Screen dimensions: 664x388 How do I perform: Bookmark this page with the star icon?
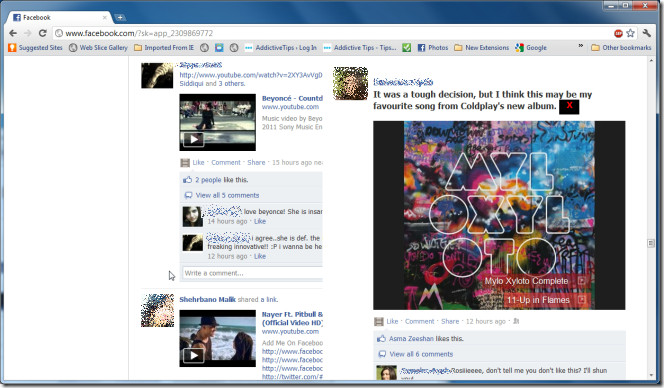click(631, 33)
